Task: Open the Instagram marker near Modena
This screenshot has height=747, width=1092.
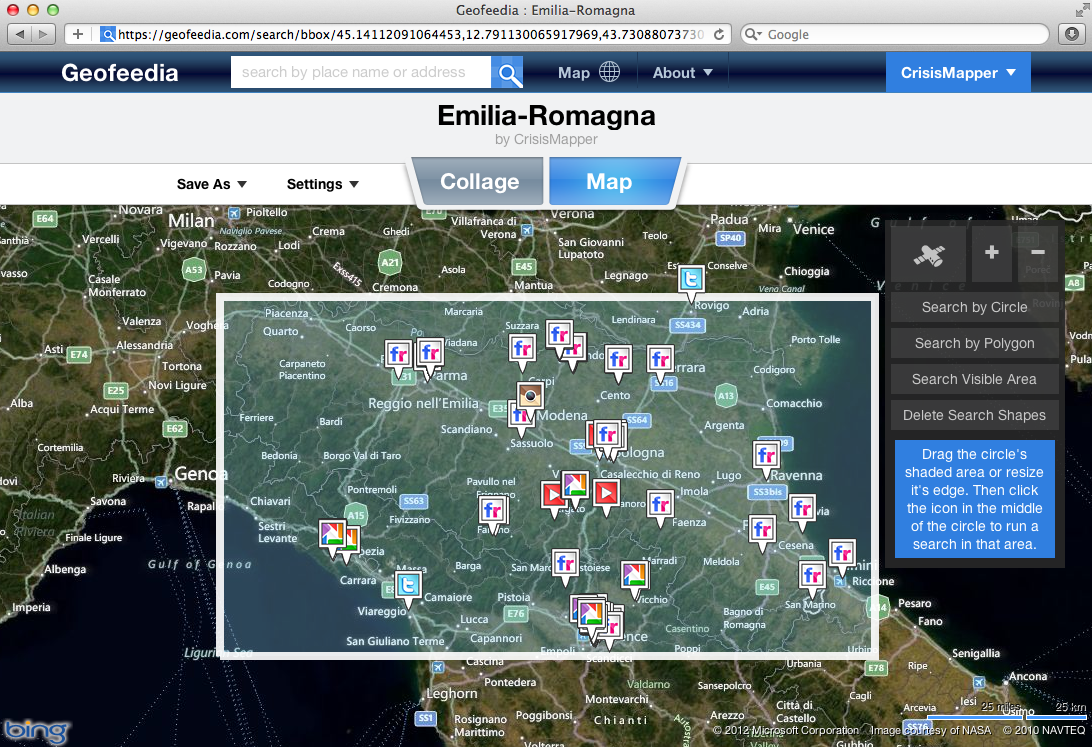Action: [x=530, y=395]
